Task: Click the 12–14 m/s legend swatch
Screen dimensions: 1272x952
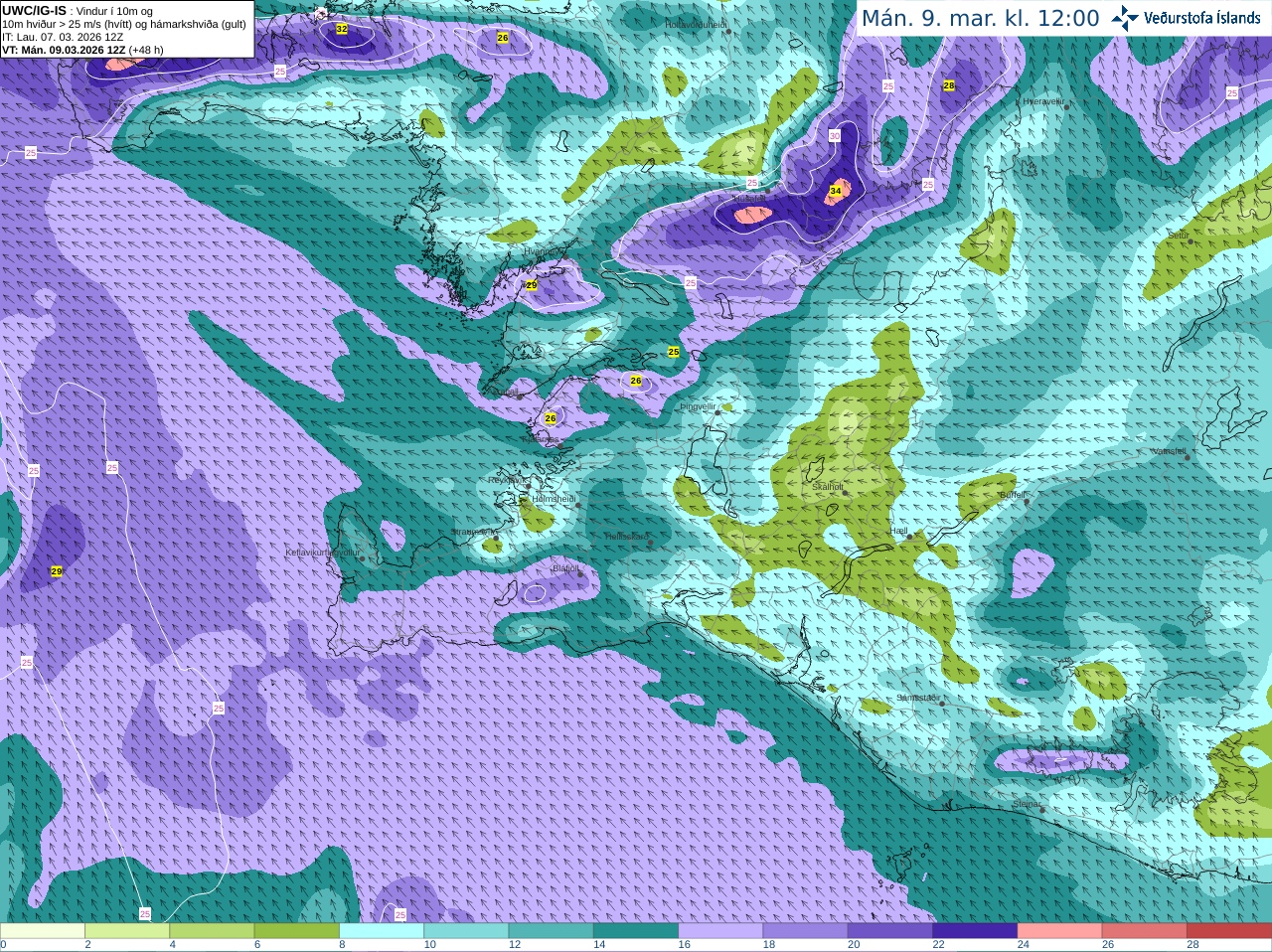Action: pos(552,931)
